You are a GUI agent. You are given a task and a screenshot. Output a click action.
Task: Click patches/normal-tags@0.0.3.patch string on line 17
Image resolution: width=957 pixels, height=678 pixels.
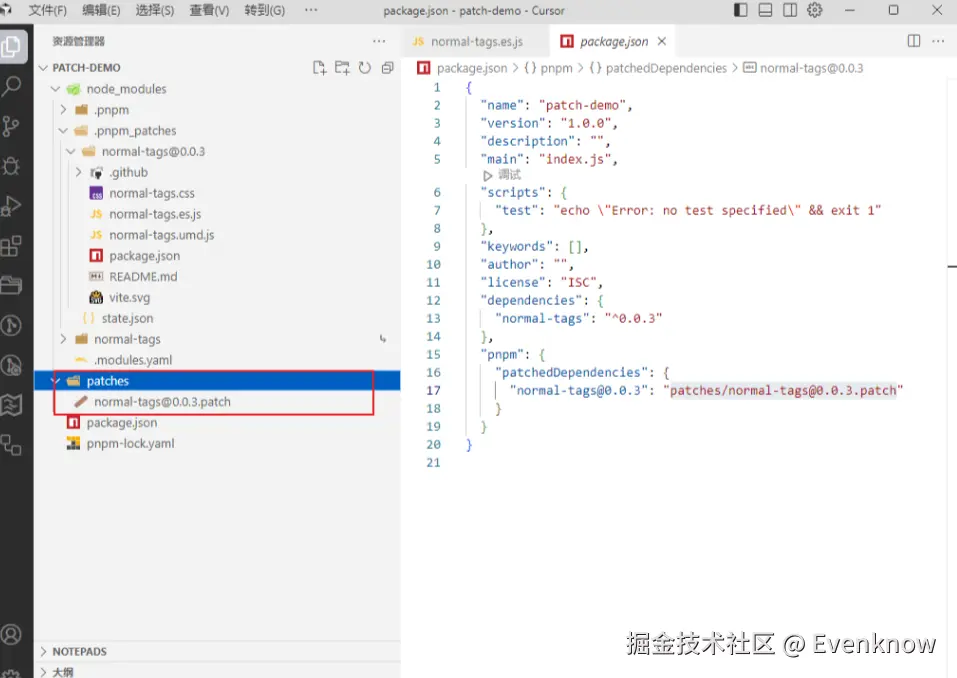(783, 391)
